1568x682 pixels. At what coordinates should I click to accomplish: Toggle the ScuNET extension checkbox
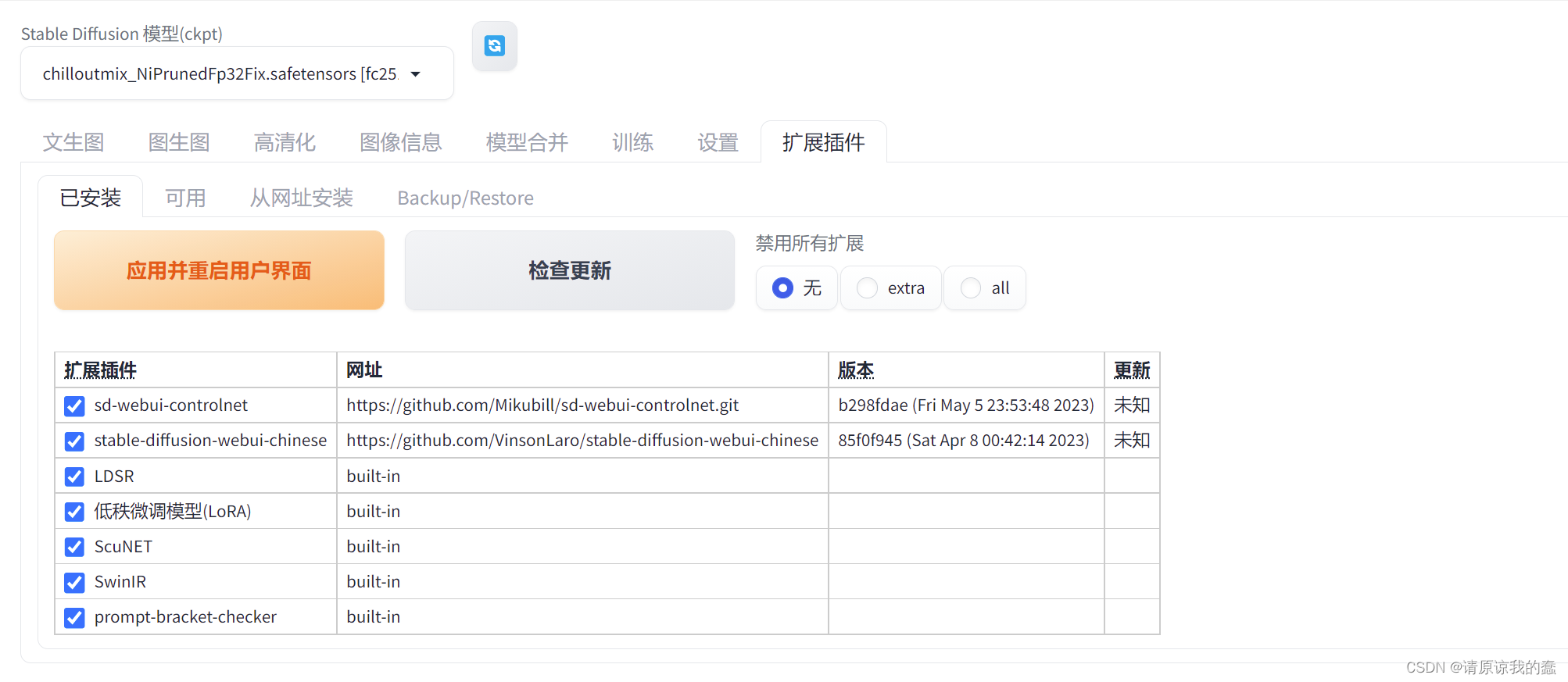[x=74, y=547]
